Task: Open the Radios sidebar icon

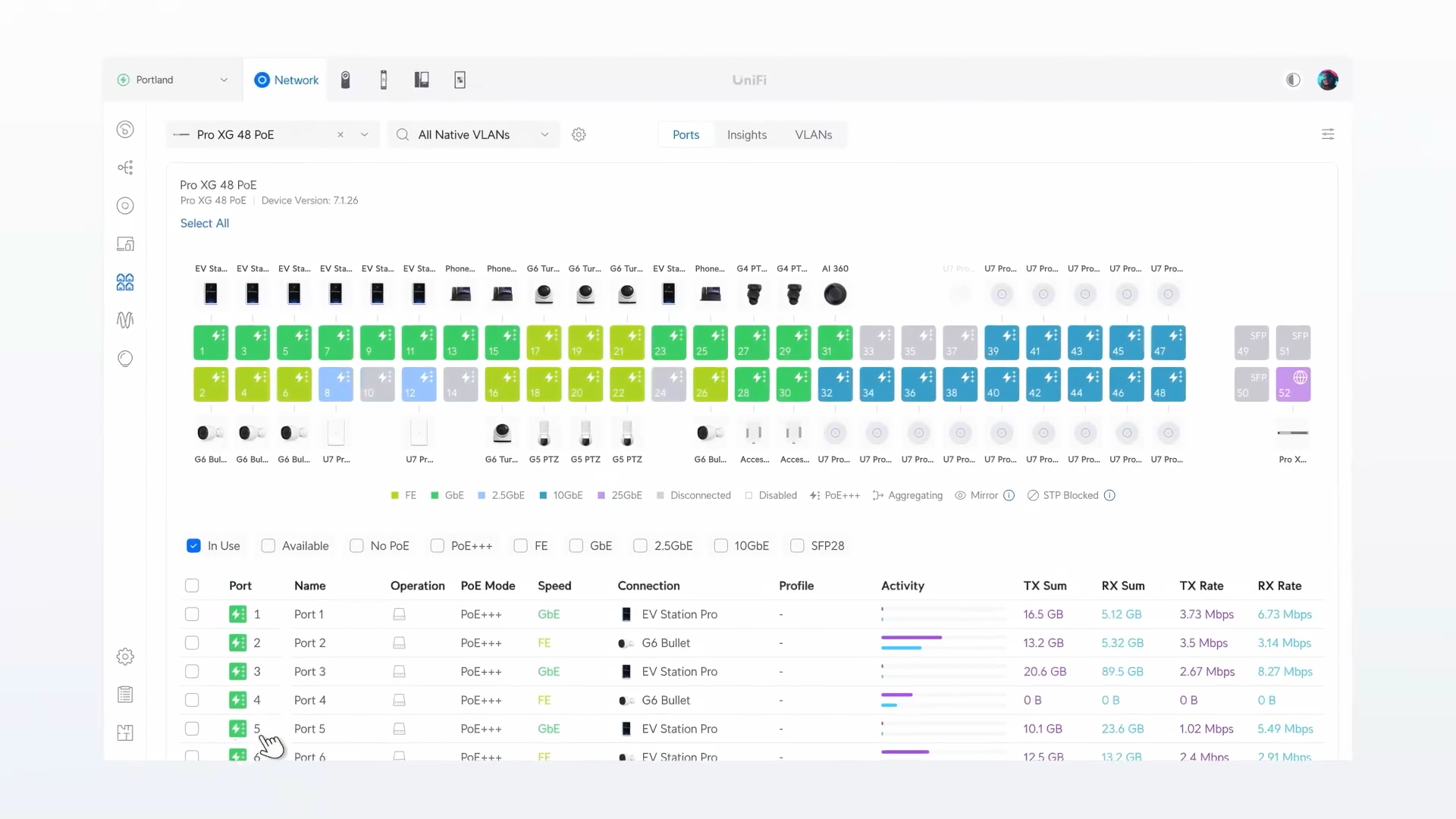Action: (x=125, y=320)
